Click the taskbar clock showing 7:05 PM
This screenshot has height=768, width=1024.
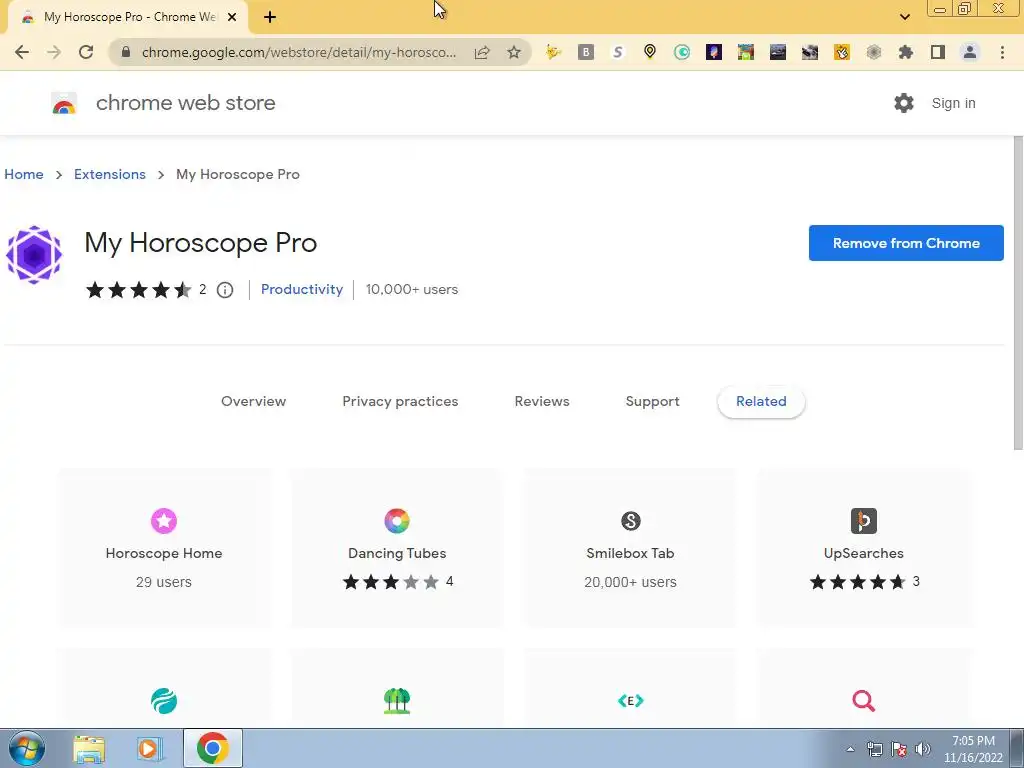tap(973, 749)
